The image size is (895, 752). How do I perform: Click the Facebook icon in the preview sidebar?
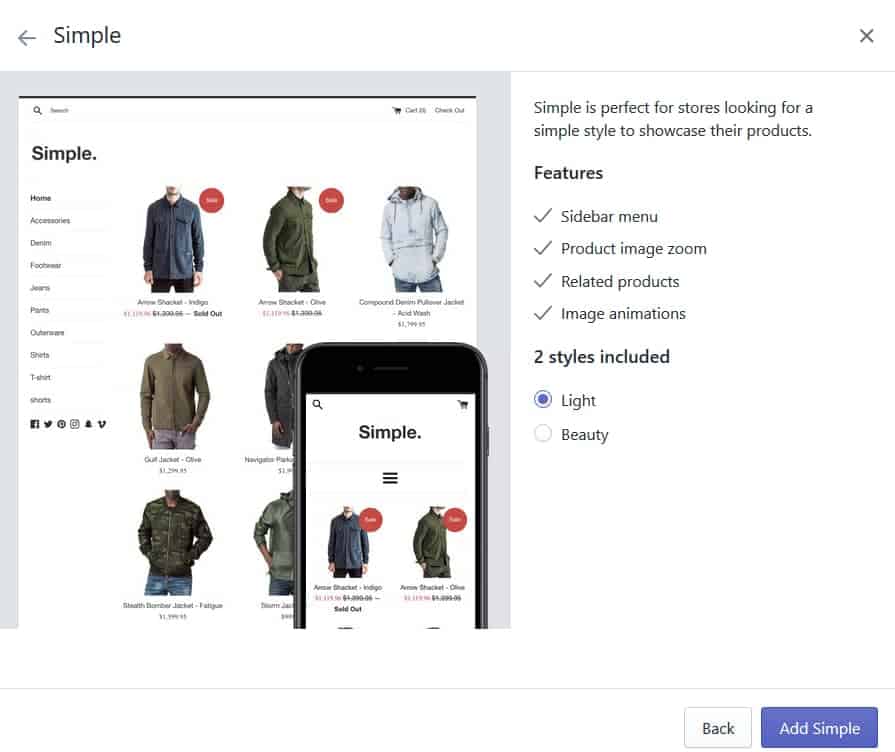(35, 424)
